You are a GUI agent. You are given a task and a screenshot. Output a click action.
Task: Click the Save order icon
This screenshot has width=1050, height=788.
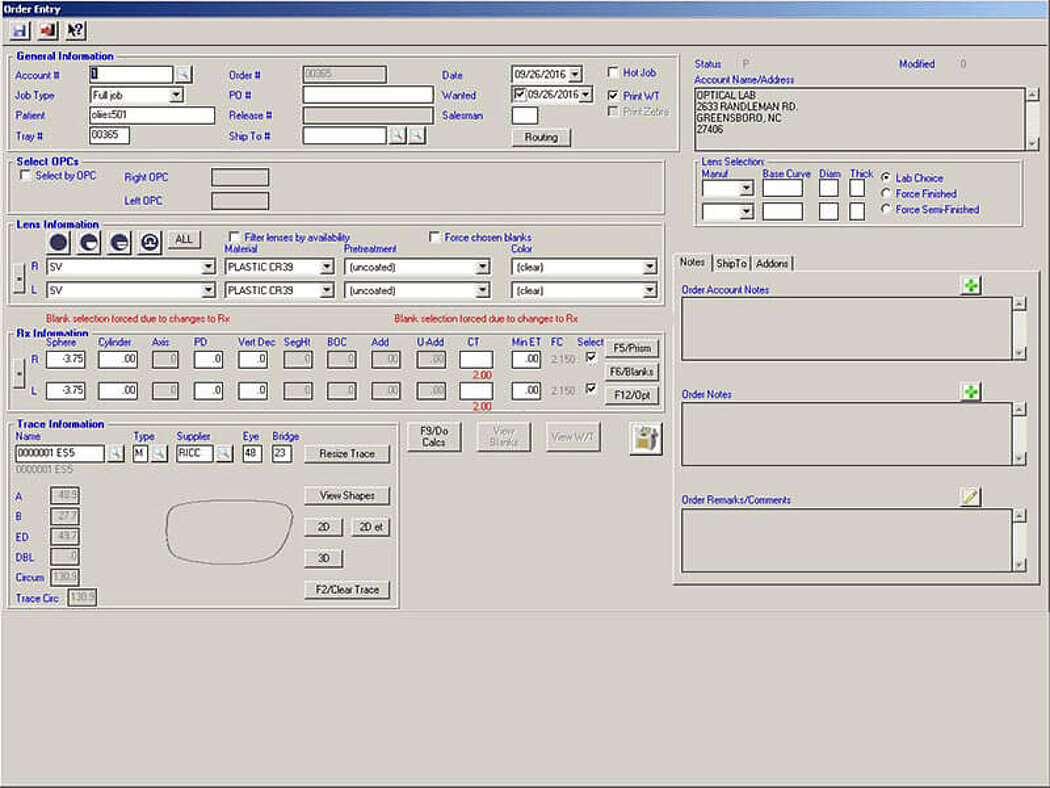(18, 30)
